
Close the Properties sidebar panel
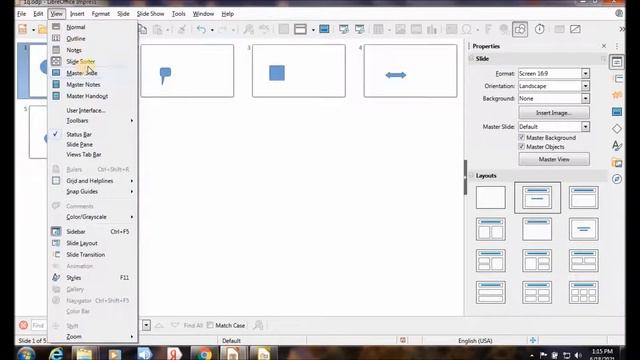[x=604, y=46]
